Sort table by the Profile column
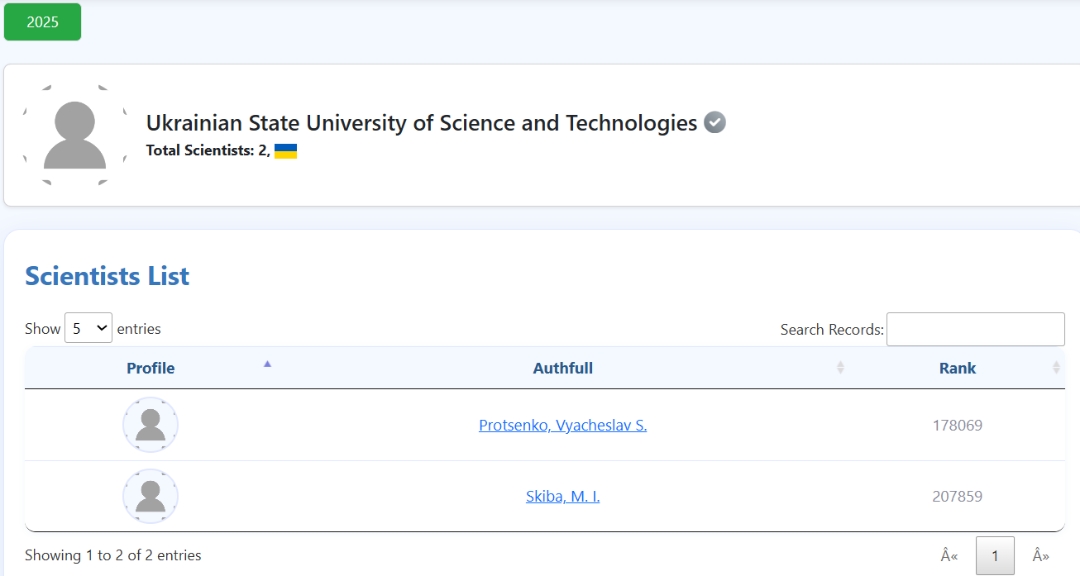This screenshot has width=1080, height=576. (150, 368)
